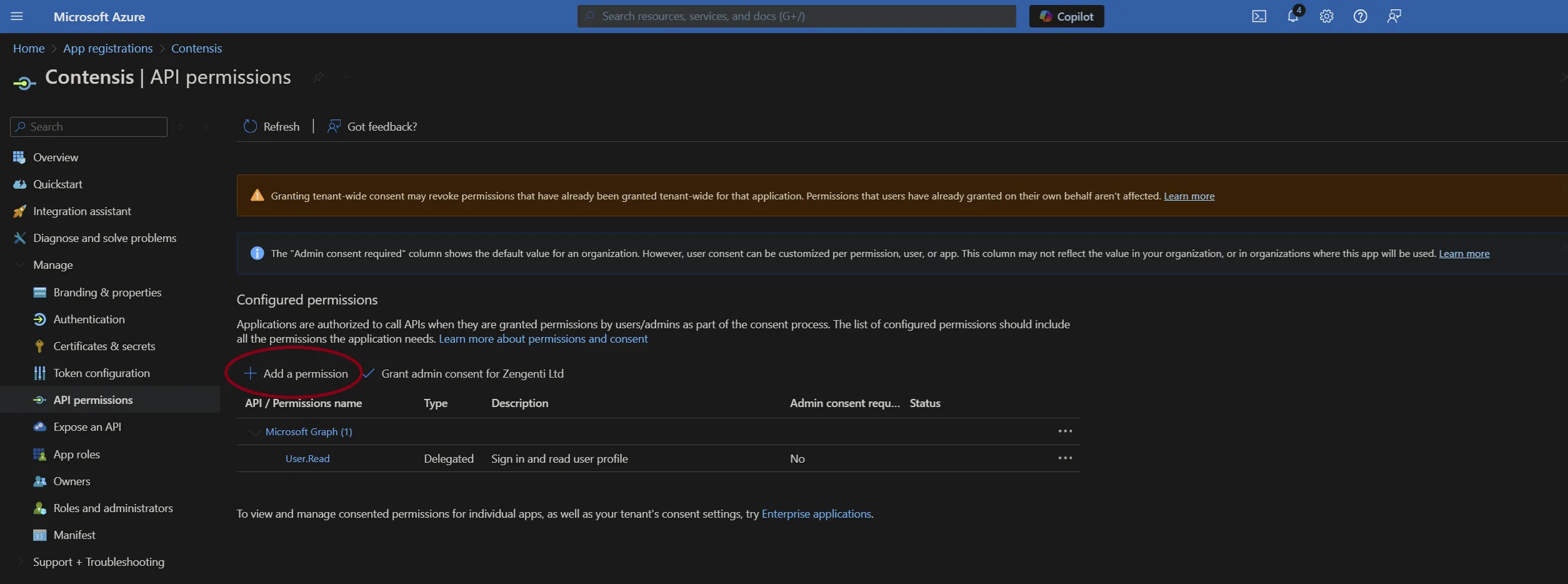Open the Azure portal hamburger menu
This screenshot has width=1568, height=584.
click(x=17, y=16)
